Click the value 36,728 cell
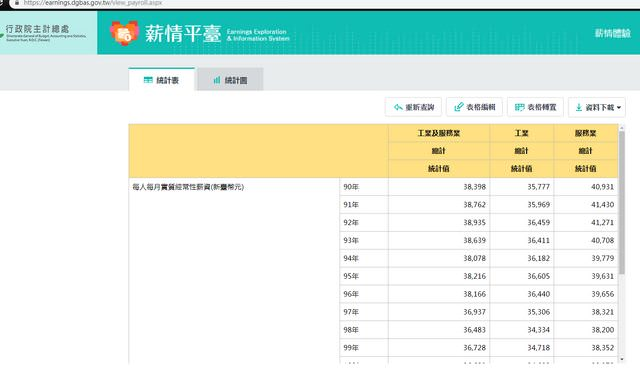Screen dimensions: 640x379 pyautogui.click(x=439, y=348)
